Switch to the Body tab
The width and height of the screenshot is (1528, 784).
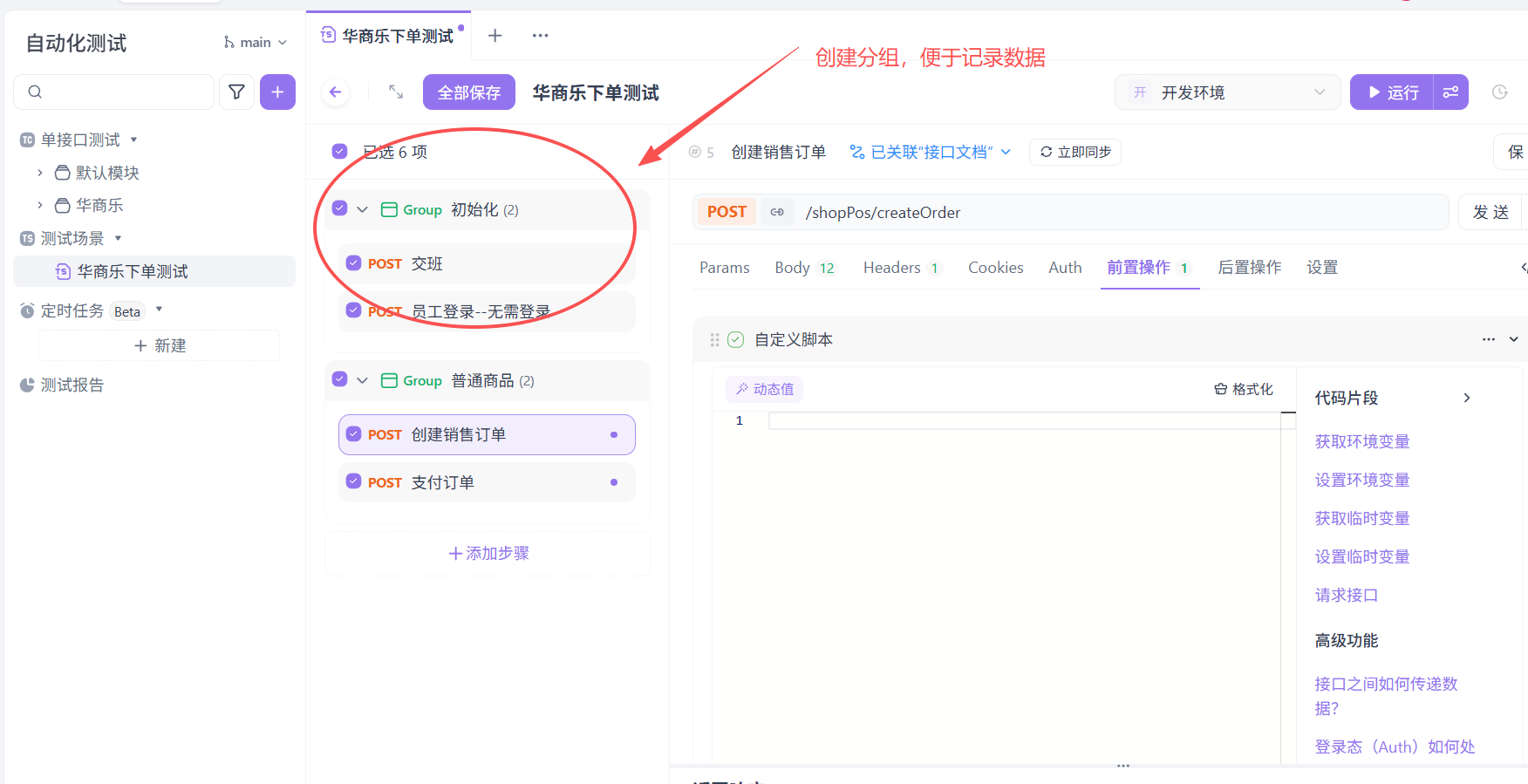[x=792, y=268]
